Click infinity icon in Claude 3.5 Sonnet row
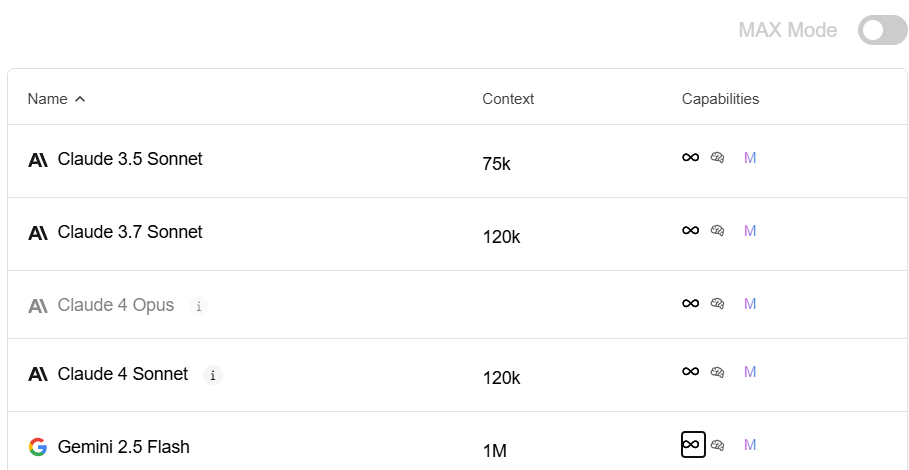The image size is (909, 470). [690, 157]
